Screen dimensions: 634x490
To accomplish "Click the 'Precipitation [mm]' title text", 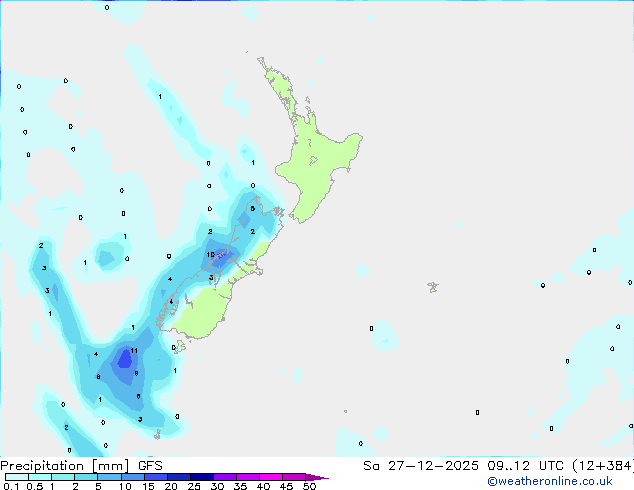I will point(65,466).
